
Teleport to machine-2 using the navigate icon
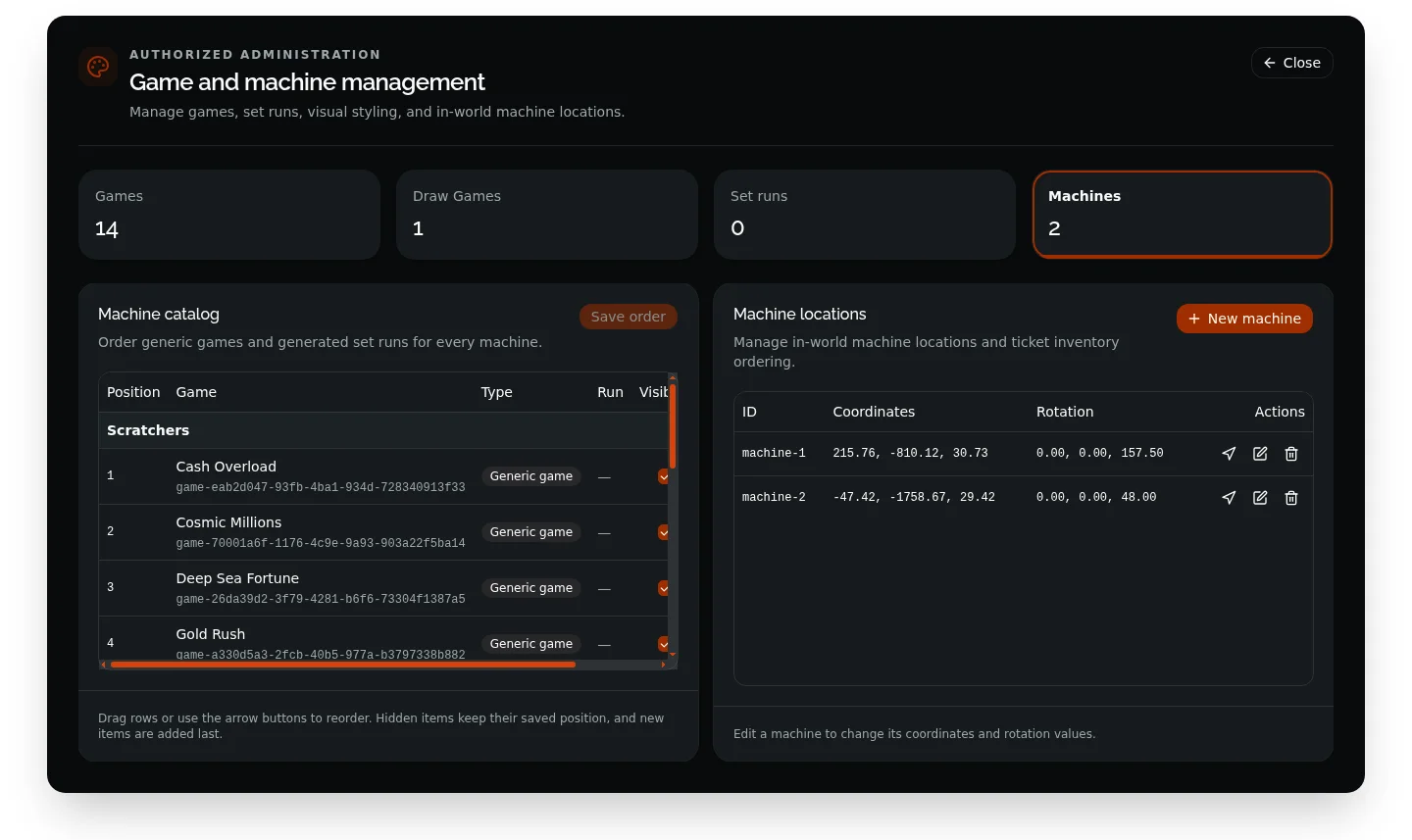pyautogui.click(x=1229, y=498)
